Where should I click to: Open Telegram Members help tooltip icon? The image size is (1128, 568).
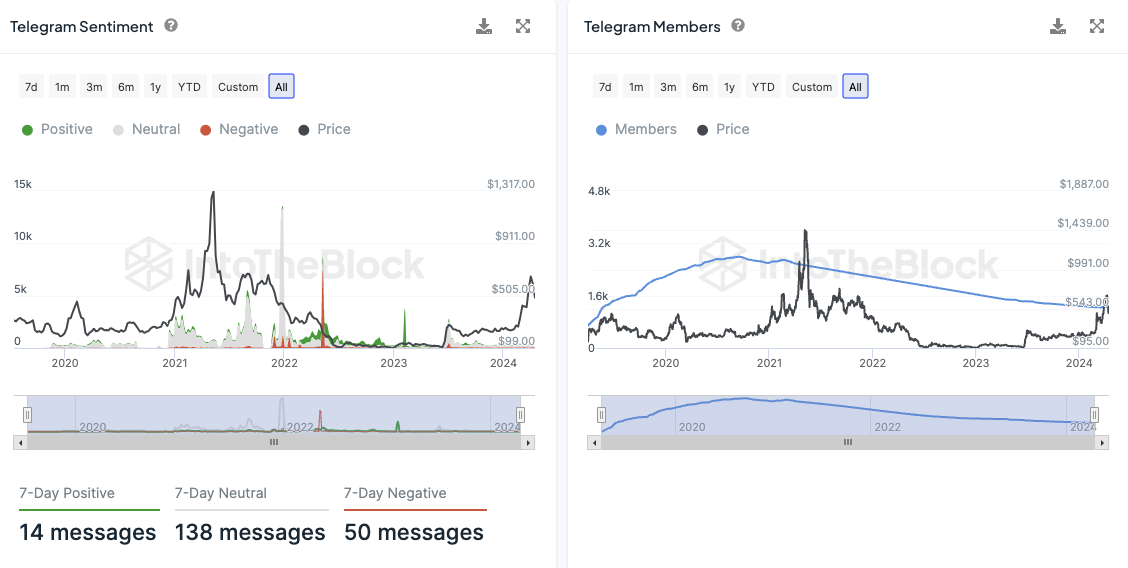(738, 26)
